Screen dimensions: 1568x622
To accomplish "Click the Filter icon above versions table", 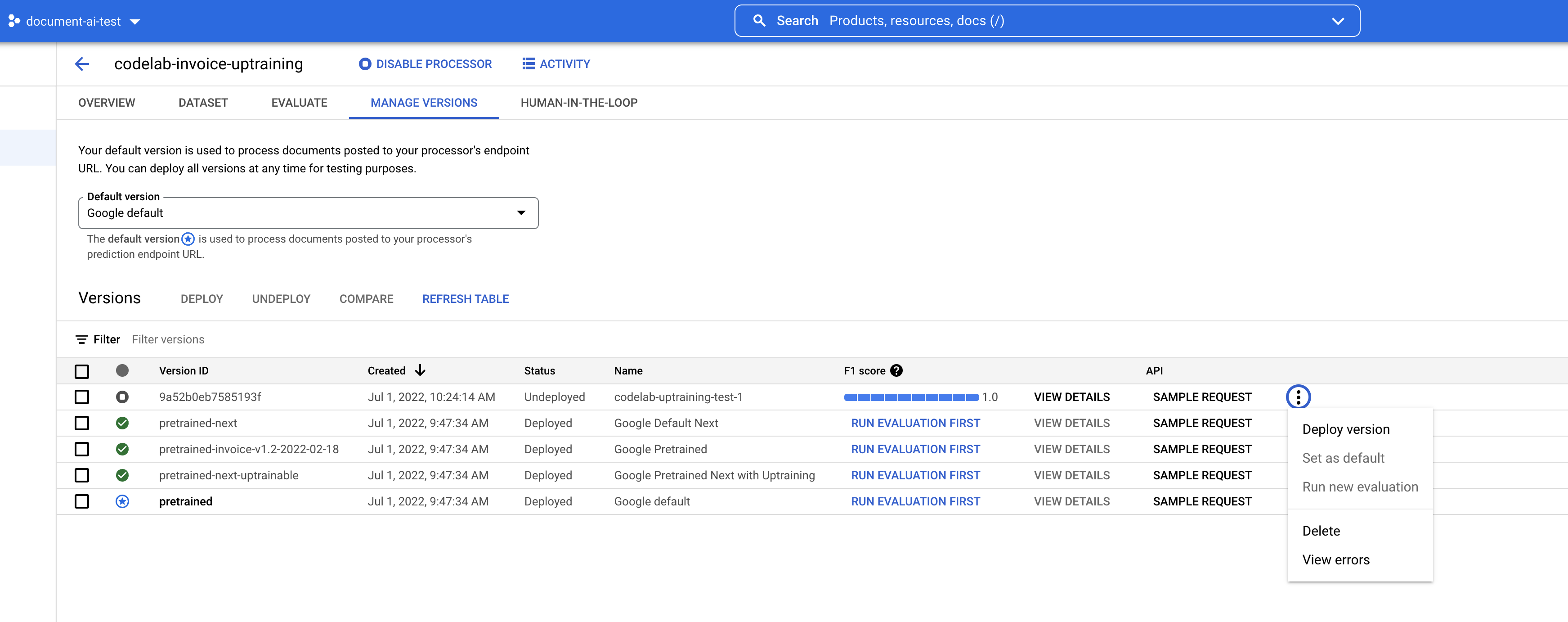I will (81, 339).
